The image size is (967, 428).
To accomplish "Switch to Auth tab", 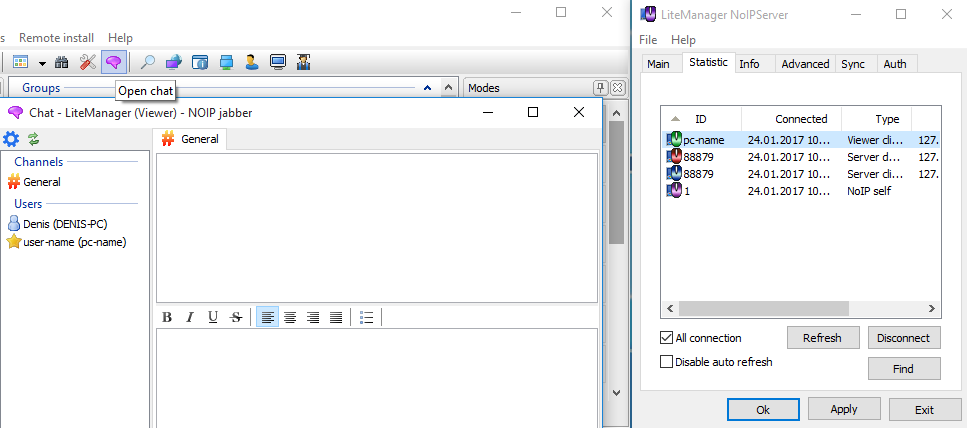I will click(x=895, y=64).
